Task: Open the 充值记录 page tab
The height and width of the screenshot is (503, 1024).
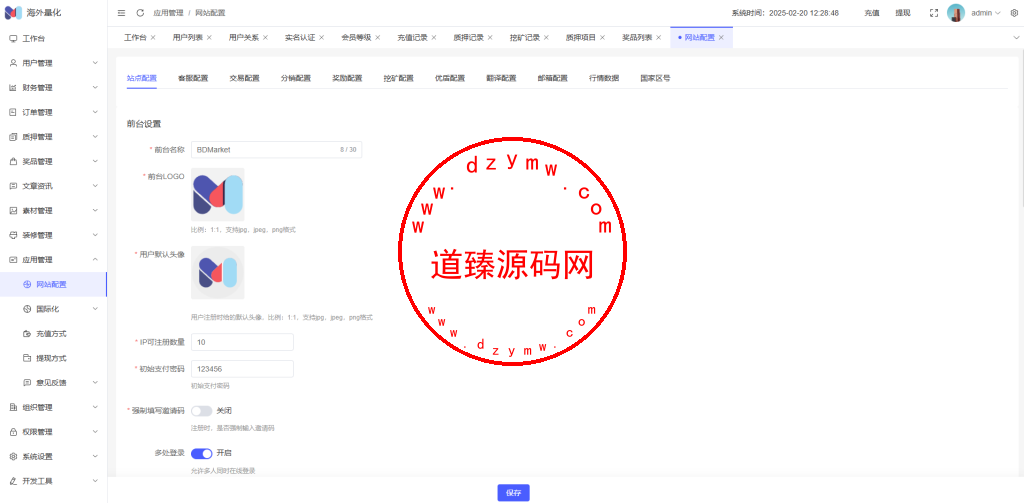Action: coord(412,38)
